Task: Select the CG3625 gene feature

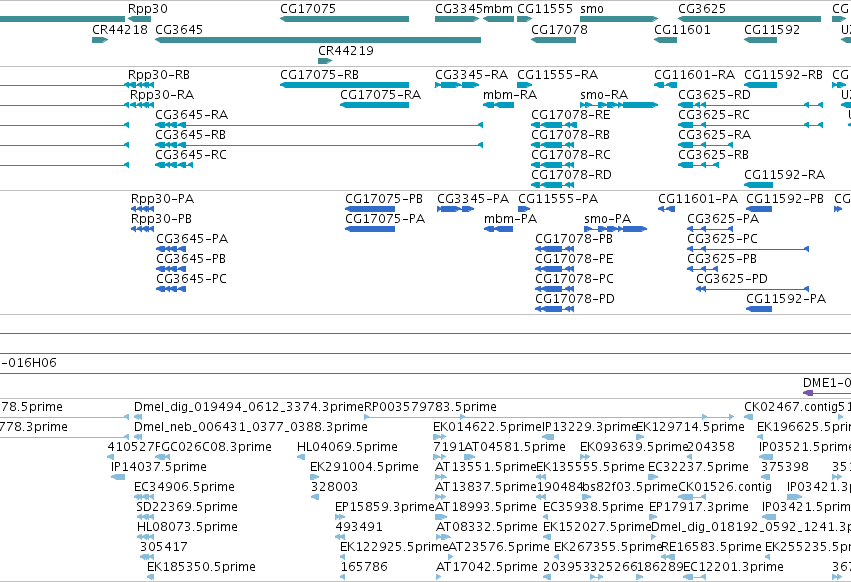Action: point(750,19)
